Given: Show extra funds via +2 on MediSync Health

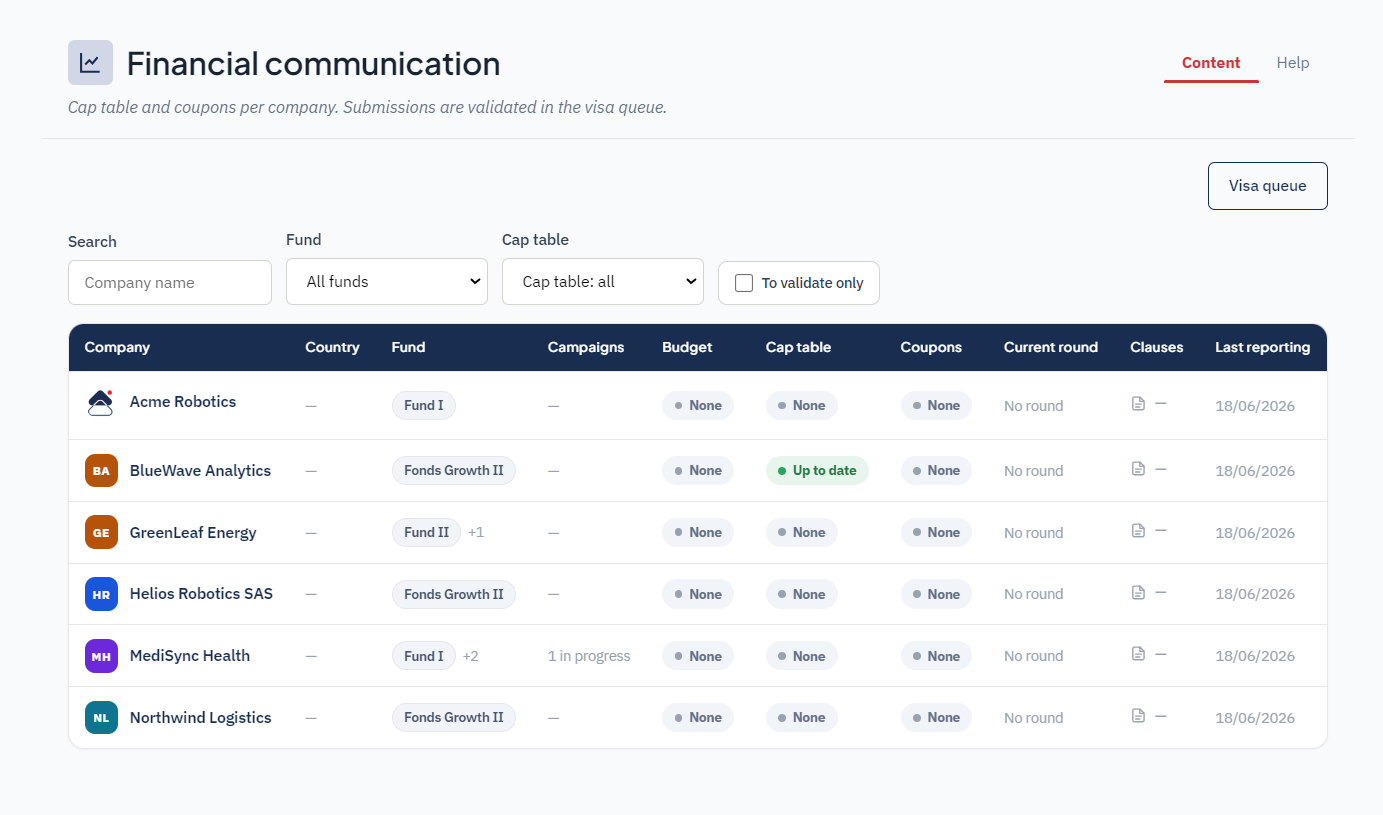Looking at the screenshot, I should click(470, 656).
